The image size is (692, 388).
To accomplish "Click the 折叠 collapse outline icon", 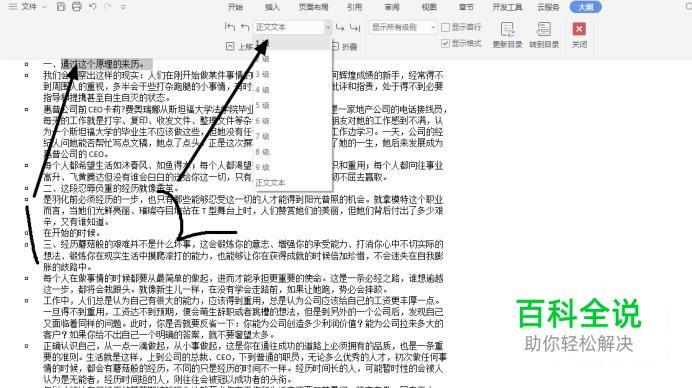I will click(x=335, y=46).
